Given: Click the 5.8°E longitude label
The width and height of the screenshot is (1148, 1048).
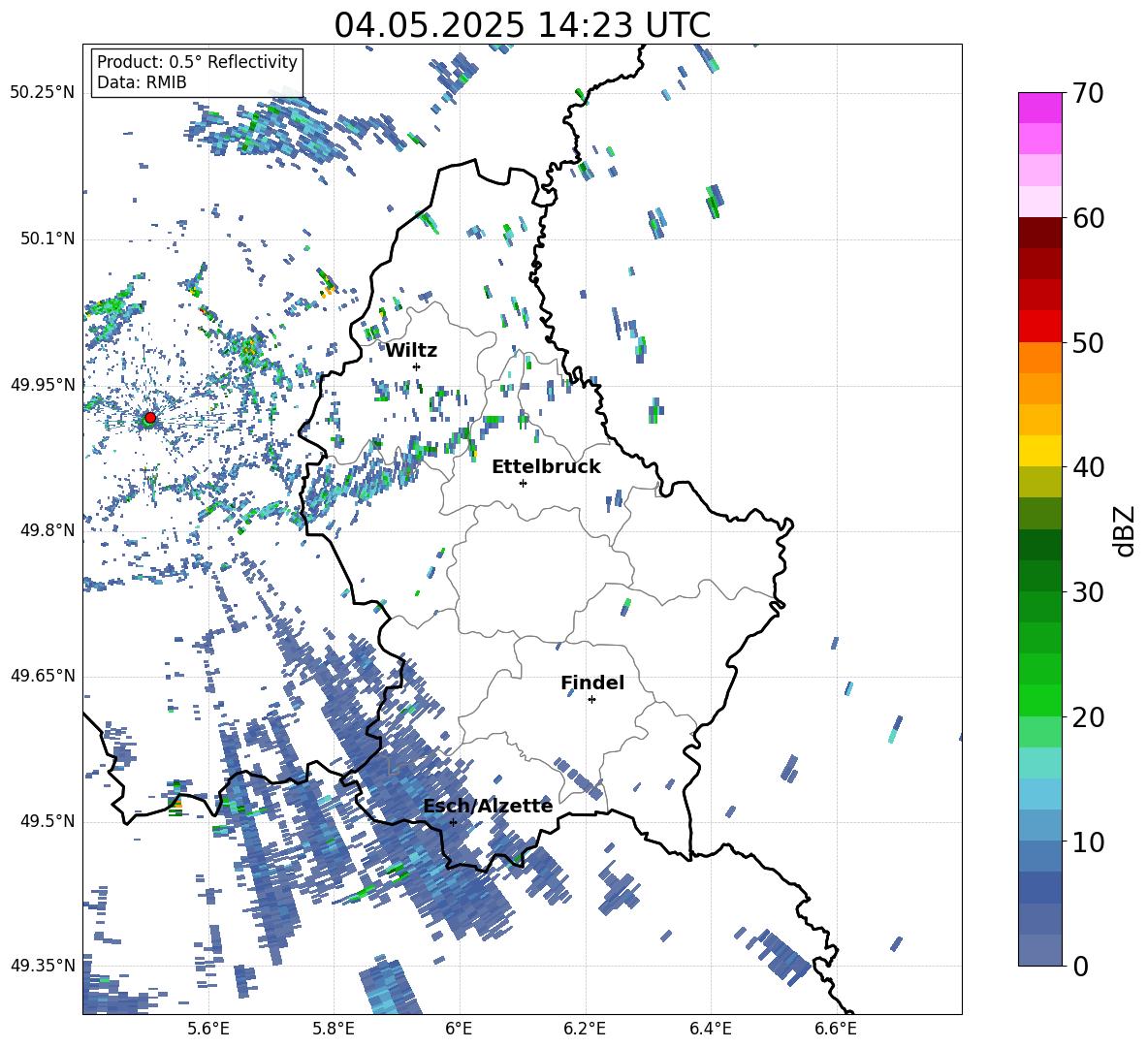Looking at the screenshot, I should [x=334, y=1029].
